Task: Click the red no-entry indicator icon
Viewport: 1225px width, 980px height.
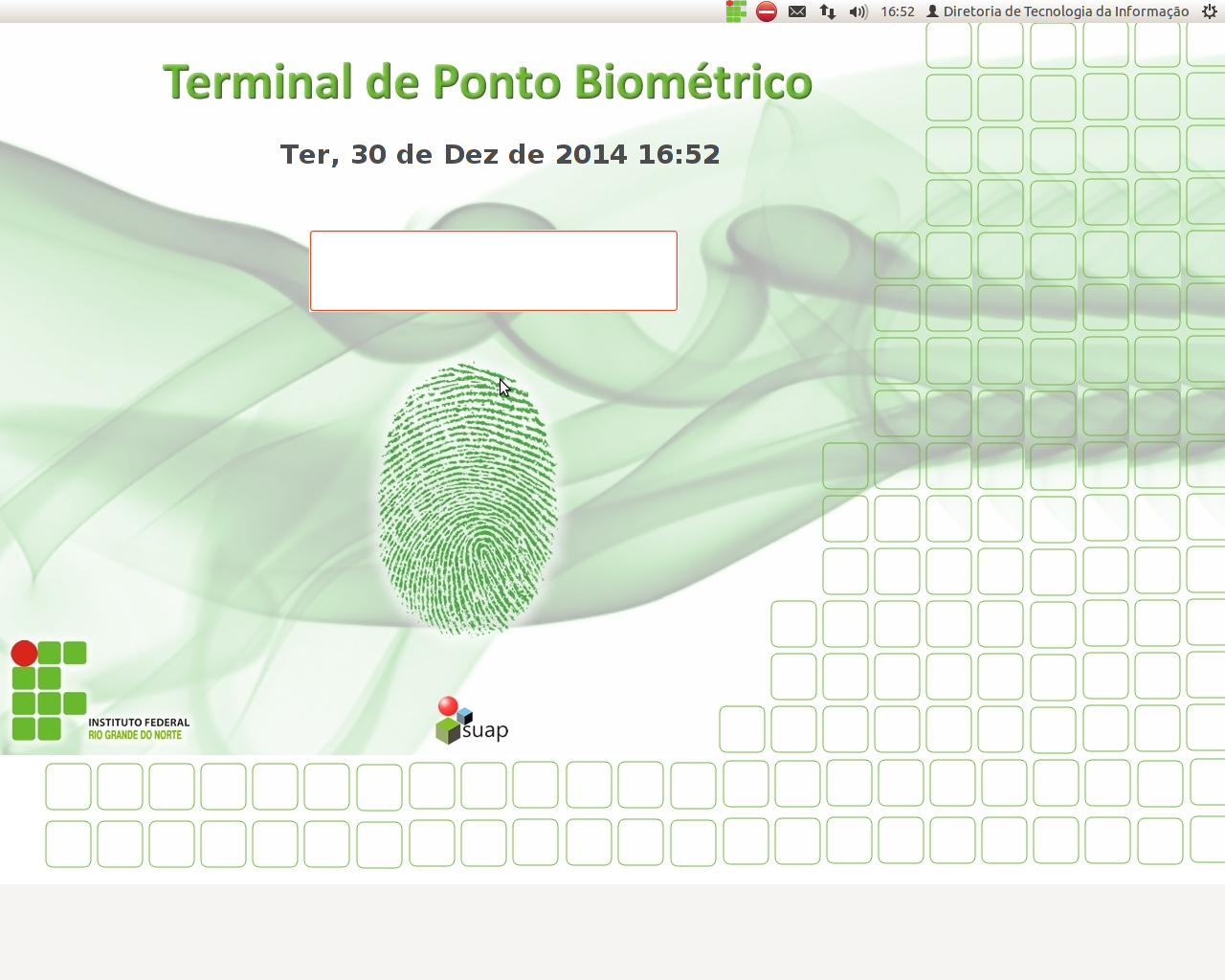Action: 767,11
